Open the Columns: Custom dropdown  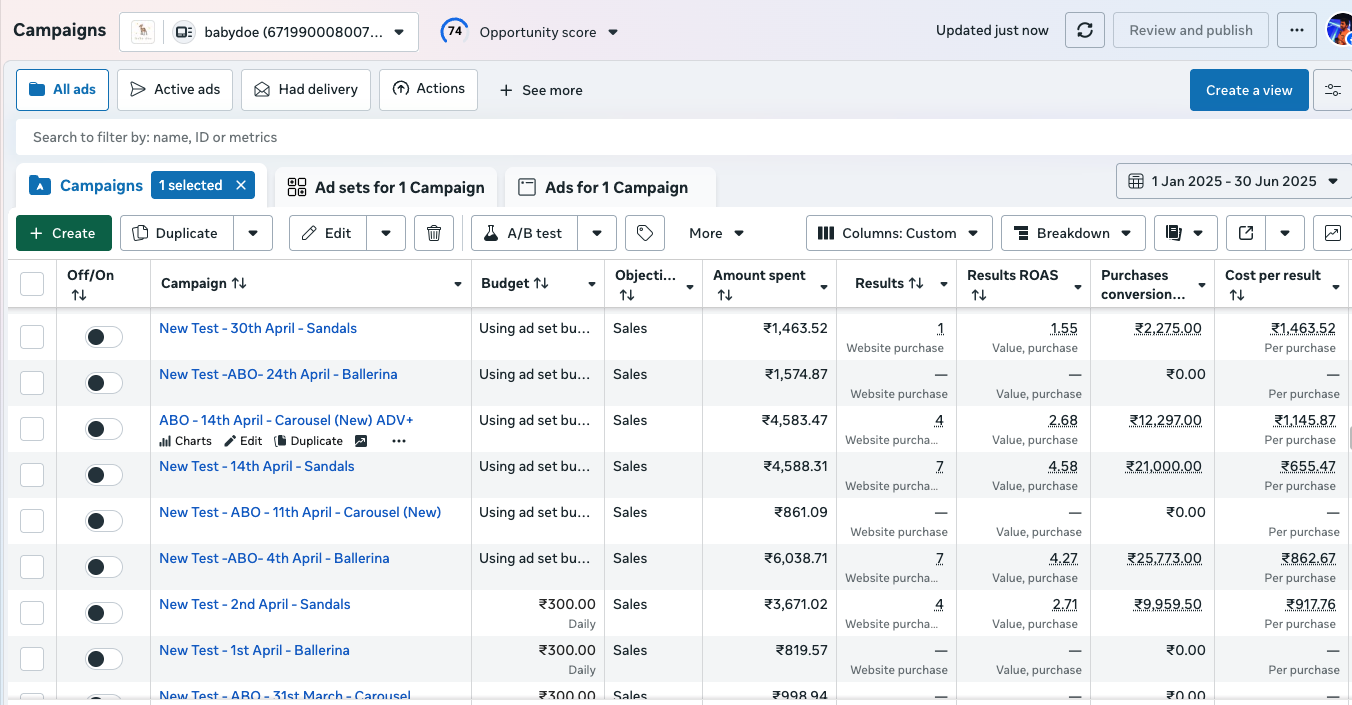pyautogui.click(x=899, y=233)
